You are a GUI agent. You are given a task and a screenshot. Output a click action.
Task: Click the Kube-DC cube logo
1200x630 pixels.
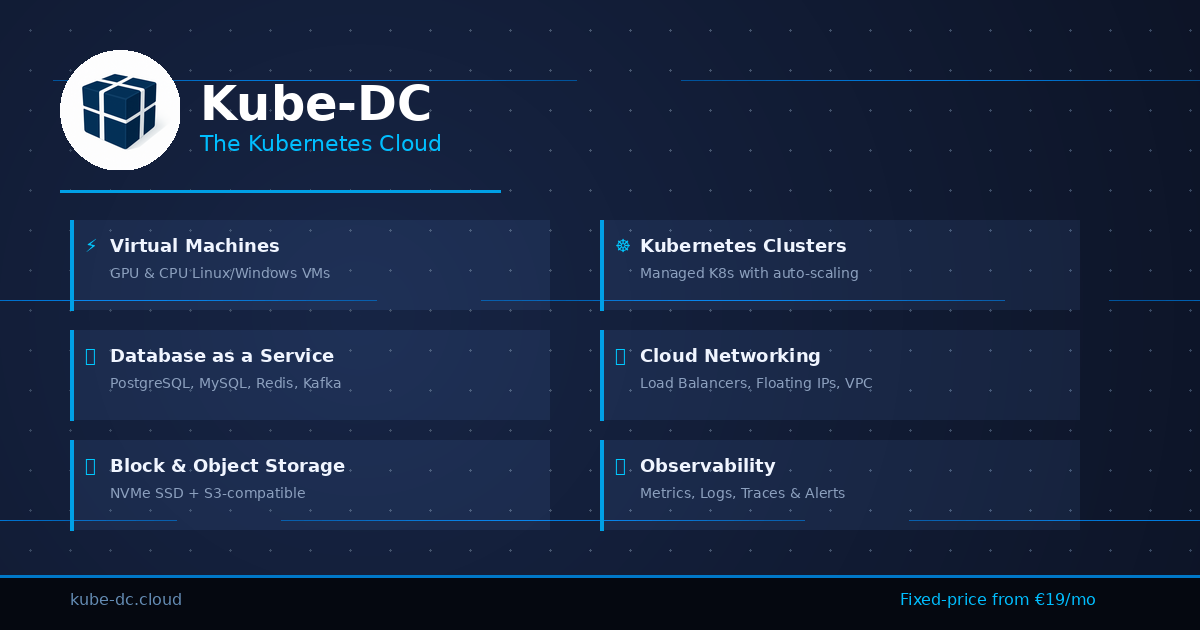(x=120, y=110)
